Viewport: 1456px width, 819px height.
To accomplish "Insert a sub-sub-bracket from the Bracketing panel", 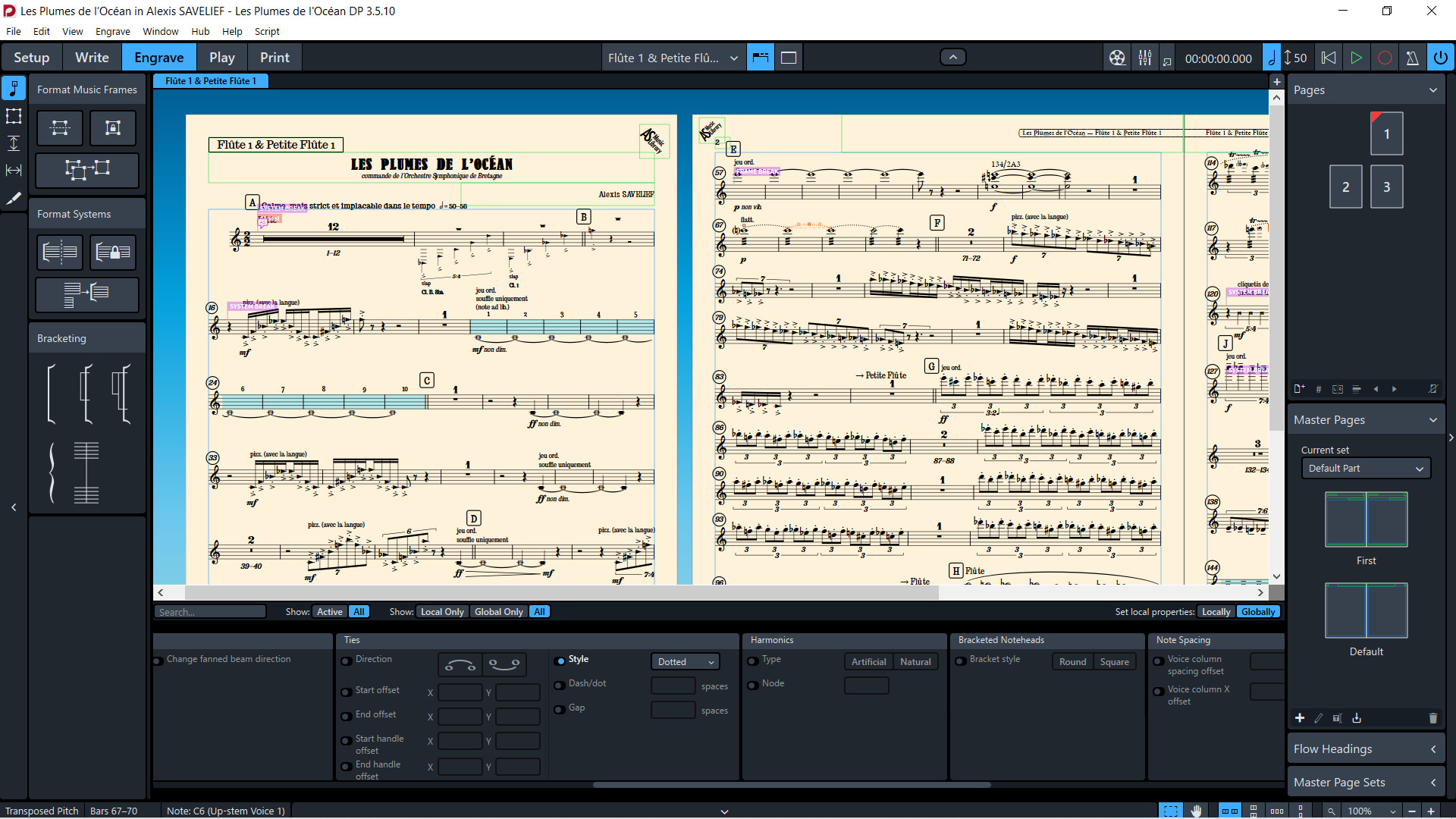I will (x=121, y=393).
